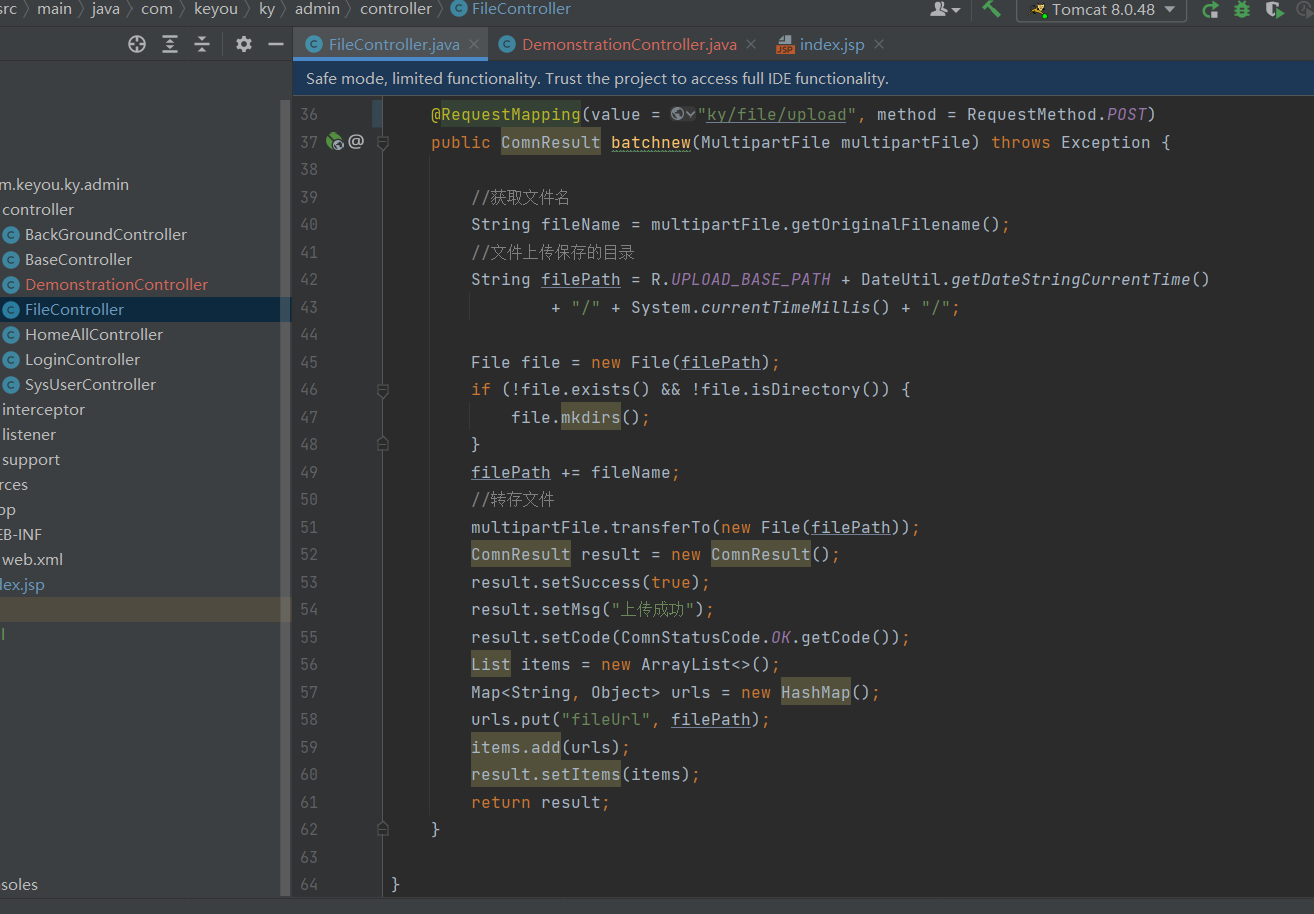This screenshot has width=1314, height=914.
Task: Click the fold end marker on line 48
Action: 382,443
